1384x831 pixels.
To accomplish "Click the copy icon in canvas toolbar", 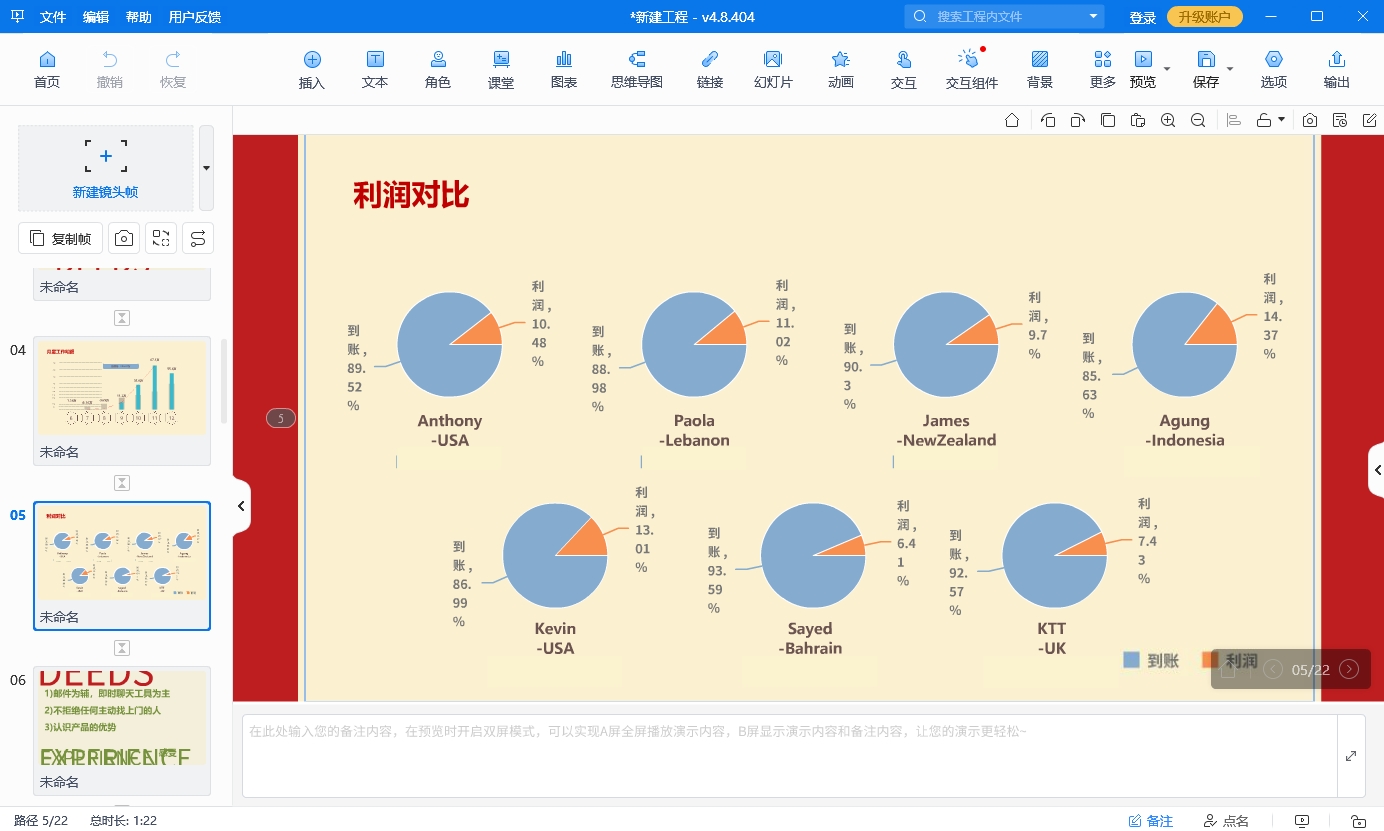I will 1108,120.
